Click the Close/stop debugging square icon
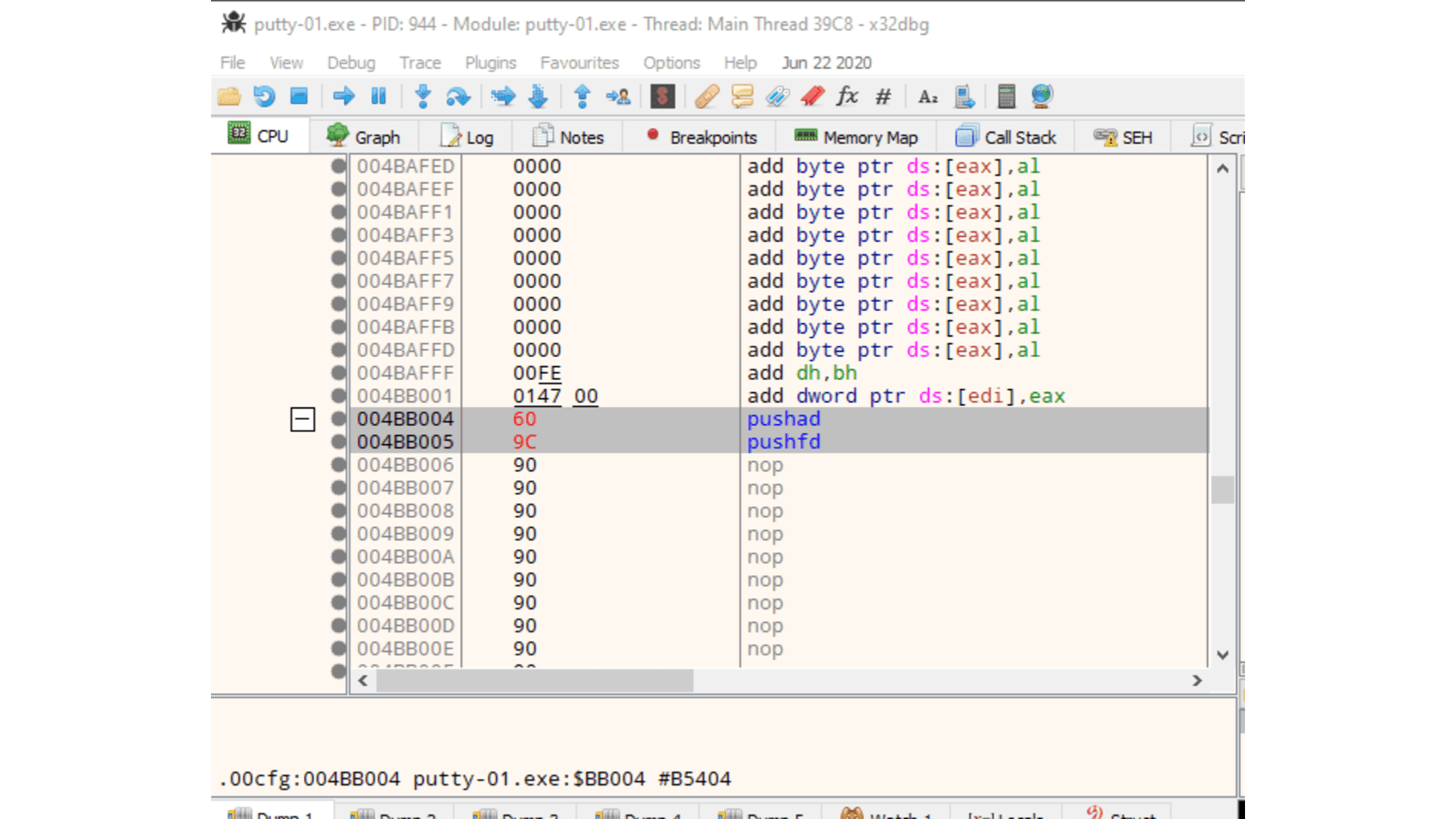This screenshot has height=819, width=1456. (299, 96)
